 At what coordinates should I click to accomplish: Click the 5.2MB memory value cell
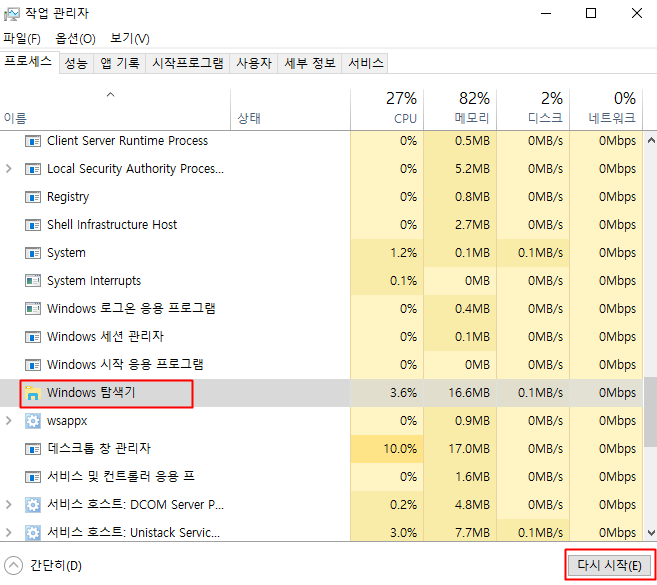tap(460, 169)
